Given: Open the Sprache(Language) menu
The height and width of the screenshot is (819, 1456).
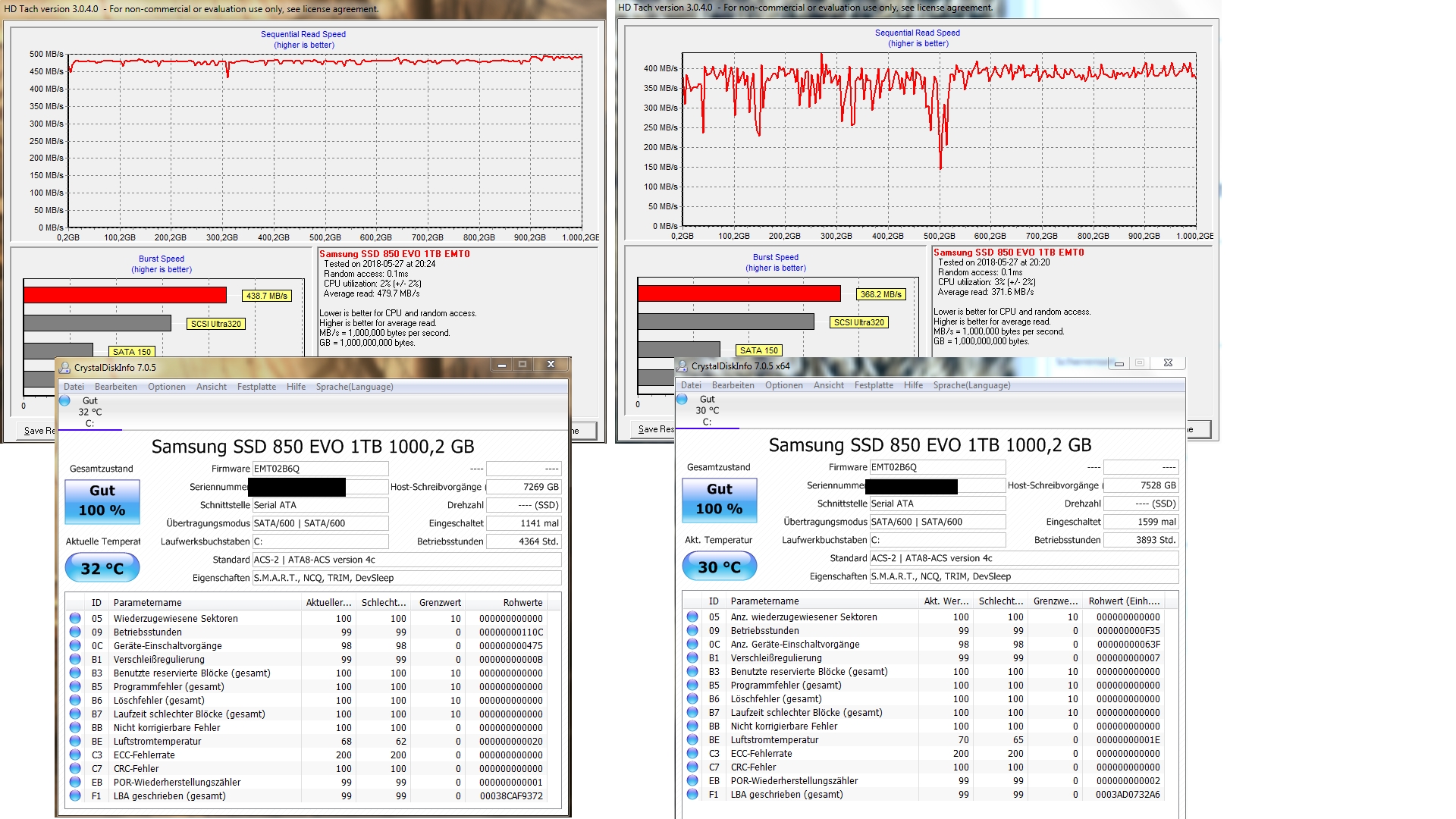Looking at the screenshot, I should (x=353, y=387).
